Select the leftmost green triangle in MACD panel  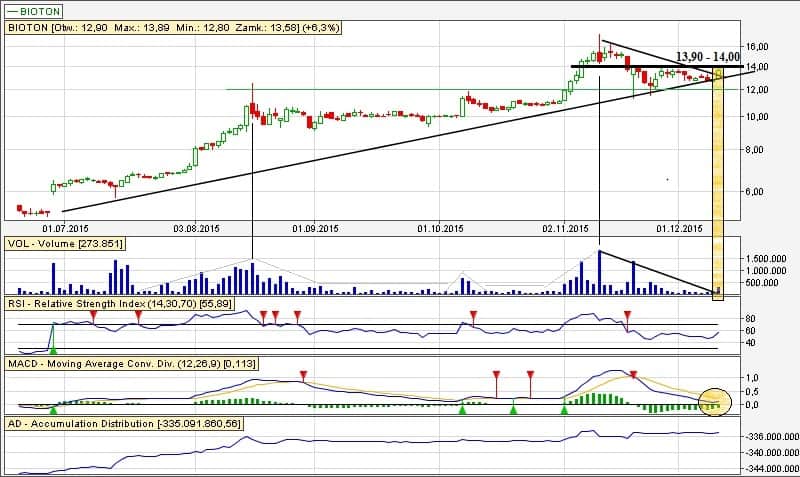click(53, 408)
